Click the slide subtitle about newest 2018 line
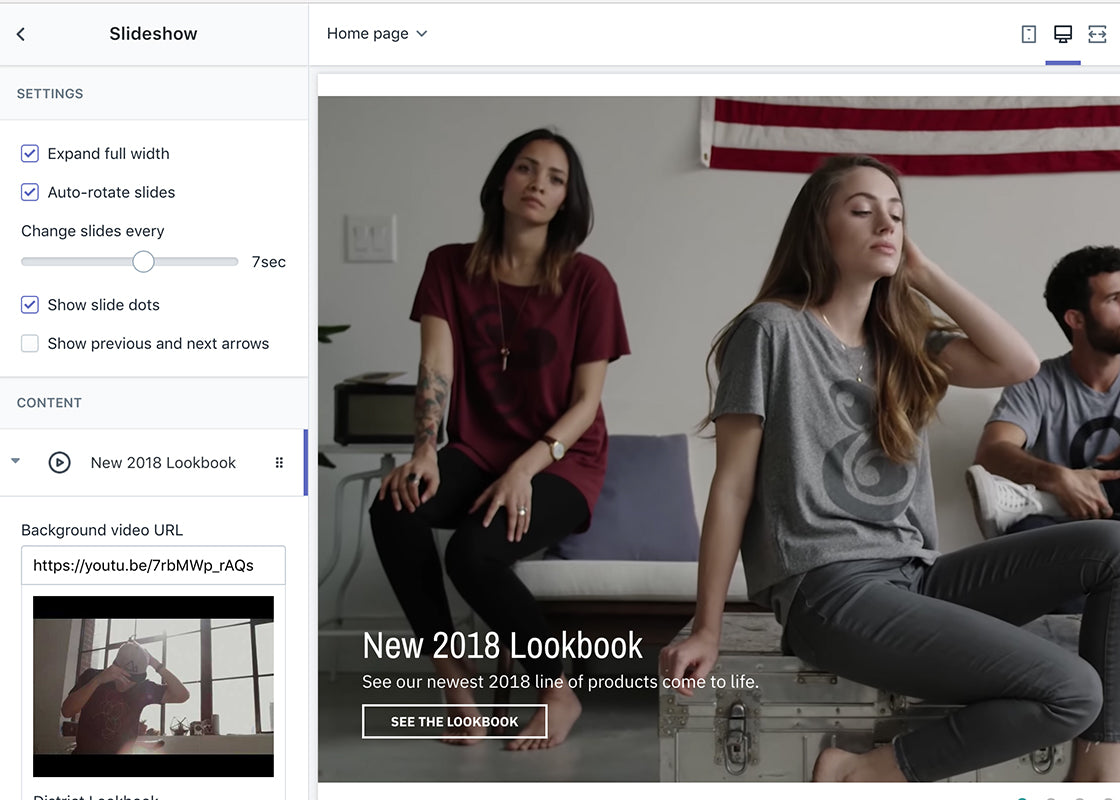 (x=560, y=682)
